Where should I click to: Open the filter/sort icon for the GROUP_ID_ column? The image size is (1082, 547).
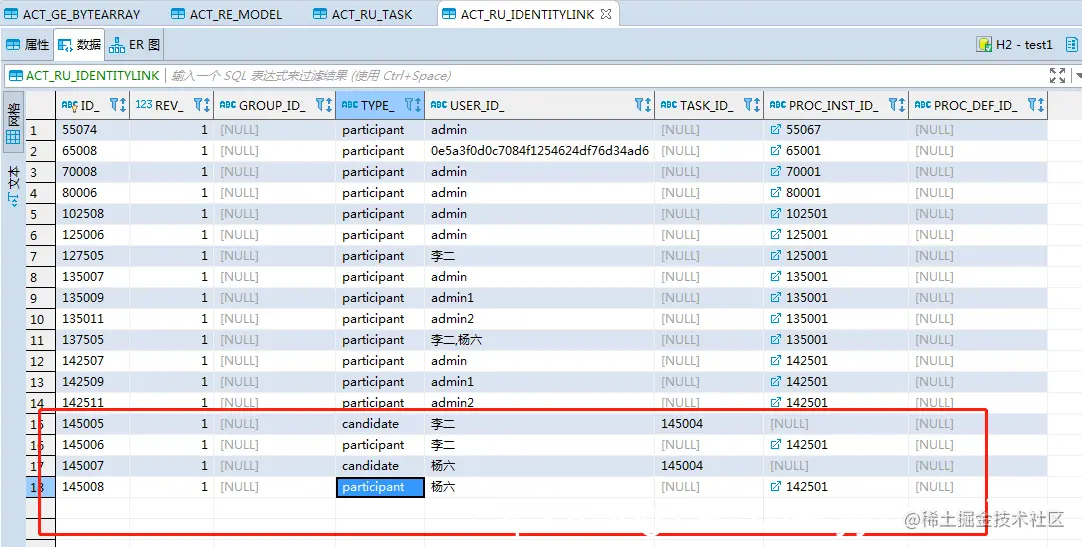[324, 105]
